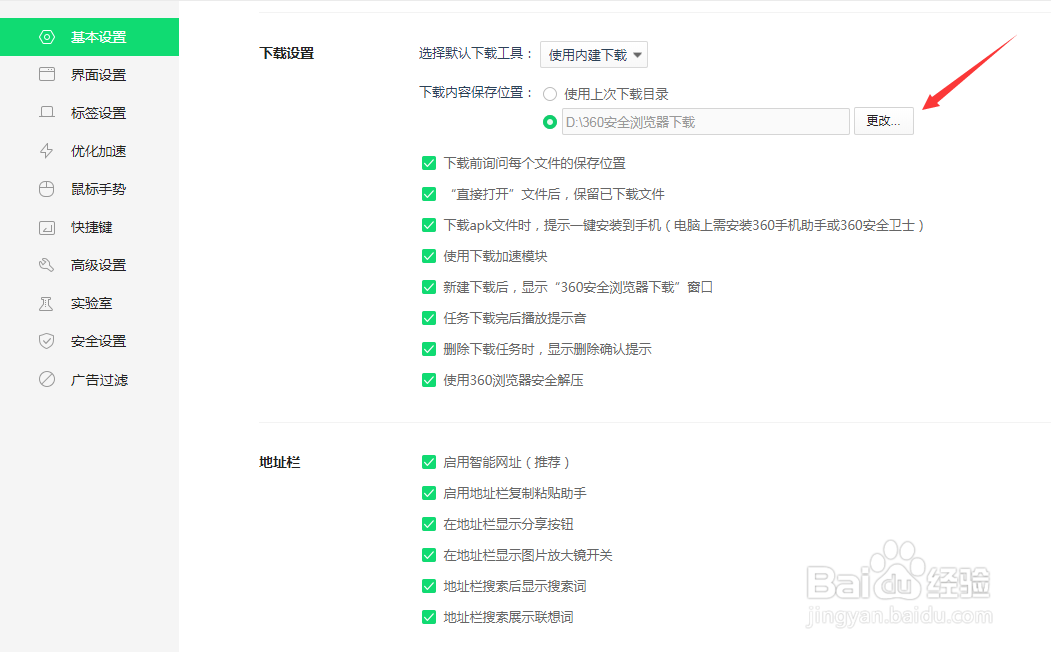The height and width of the screenshot is (652, 1051).
Task: Click the 高级设置 wrench icon
Action: tap(47, 265)
